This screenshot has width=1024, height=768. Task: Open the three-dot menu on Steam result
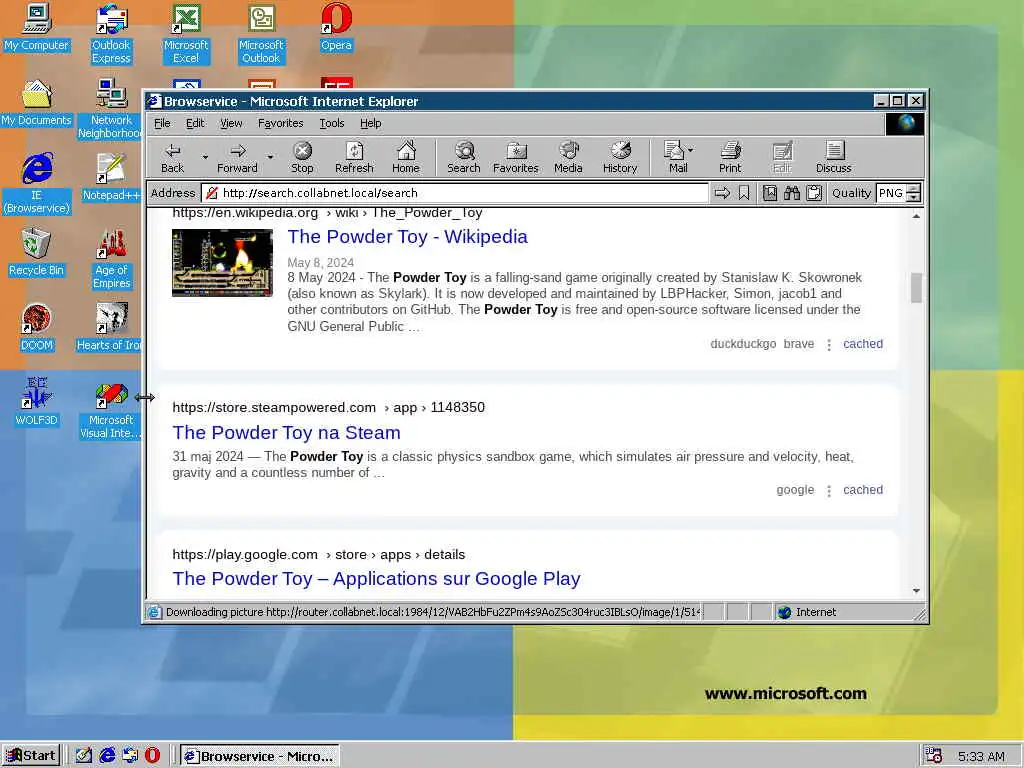(829, 490)
